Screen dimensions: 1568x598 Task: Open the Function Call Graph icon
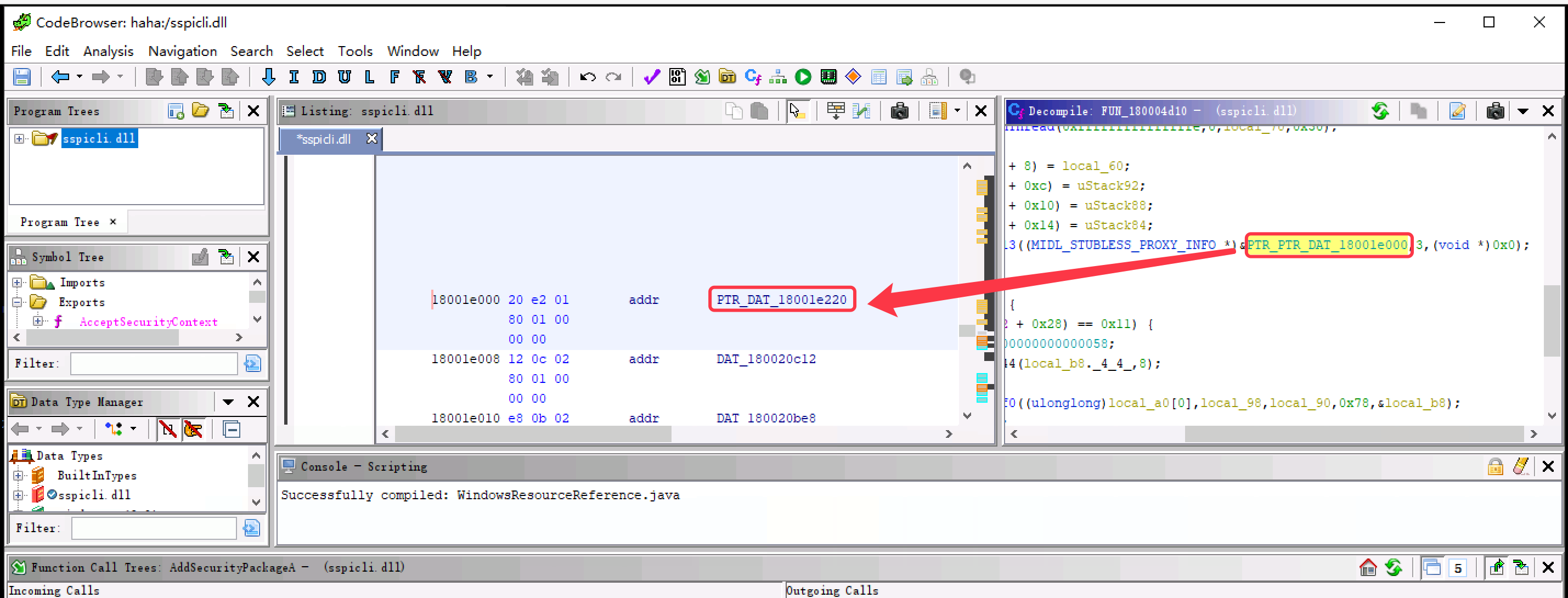(x=778, y=77)
